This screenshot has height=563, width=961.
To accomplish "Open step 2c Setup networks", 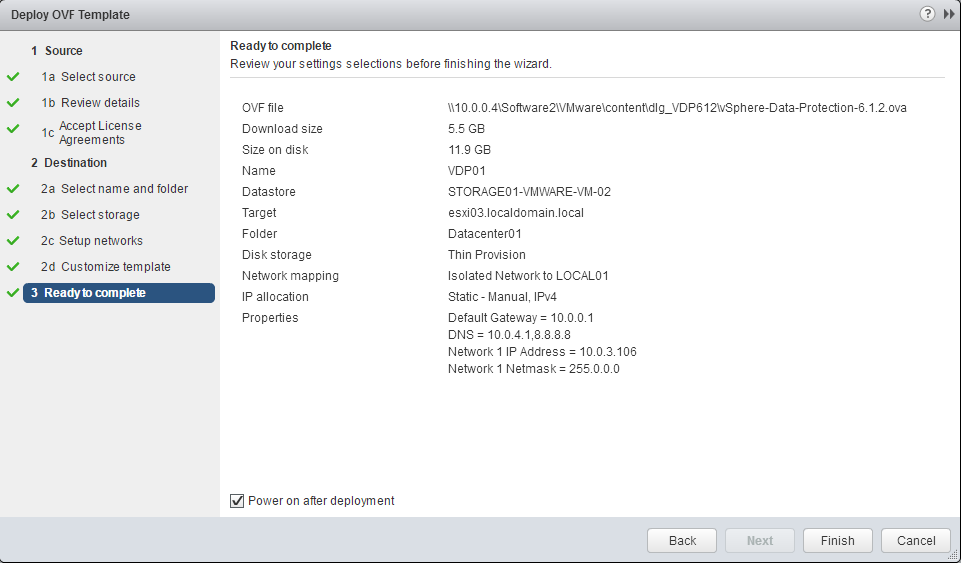I will pyautogui.click(x=101, y=241).
